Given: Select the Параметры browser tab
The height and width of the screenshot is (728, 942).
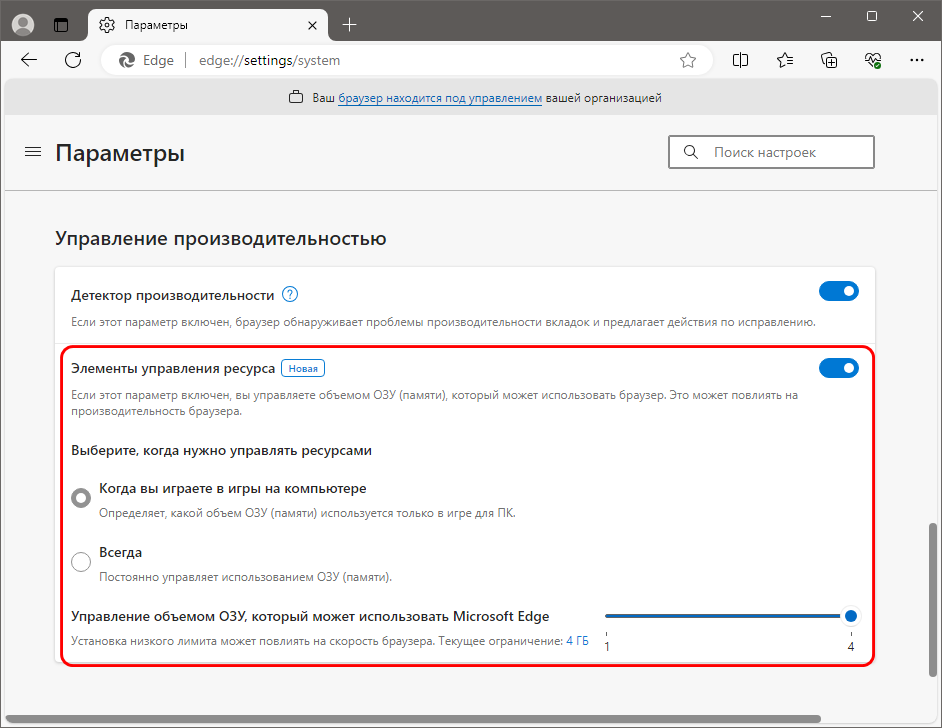Looking at the screenshot, I should (208, 25).
